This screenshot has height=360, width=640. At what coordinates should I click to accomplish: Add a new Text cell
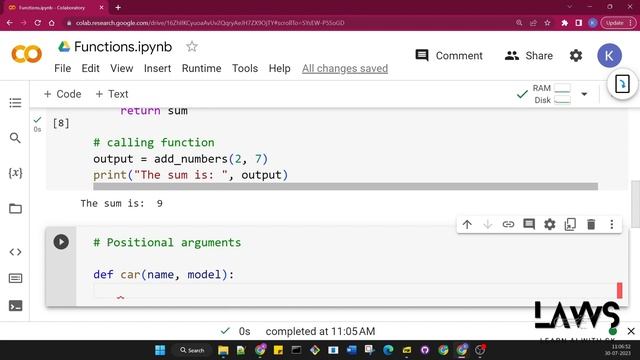coord(111,94)
